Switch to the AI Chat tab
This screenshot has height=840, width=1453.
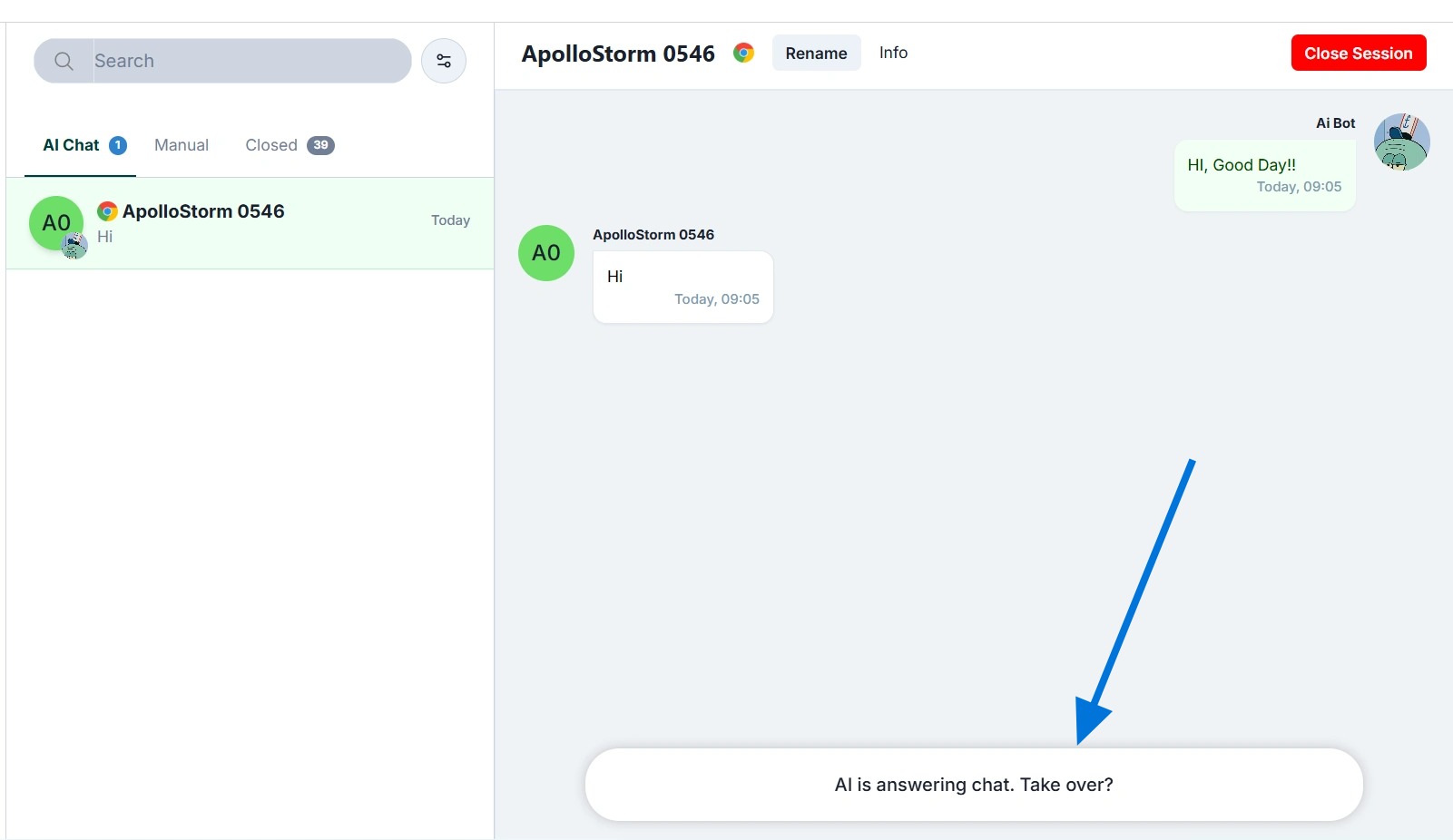point(72,145)
